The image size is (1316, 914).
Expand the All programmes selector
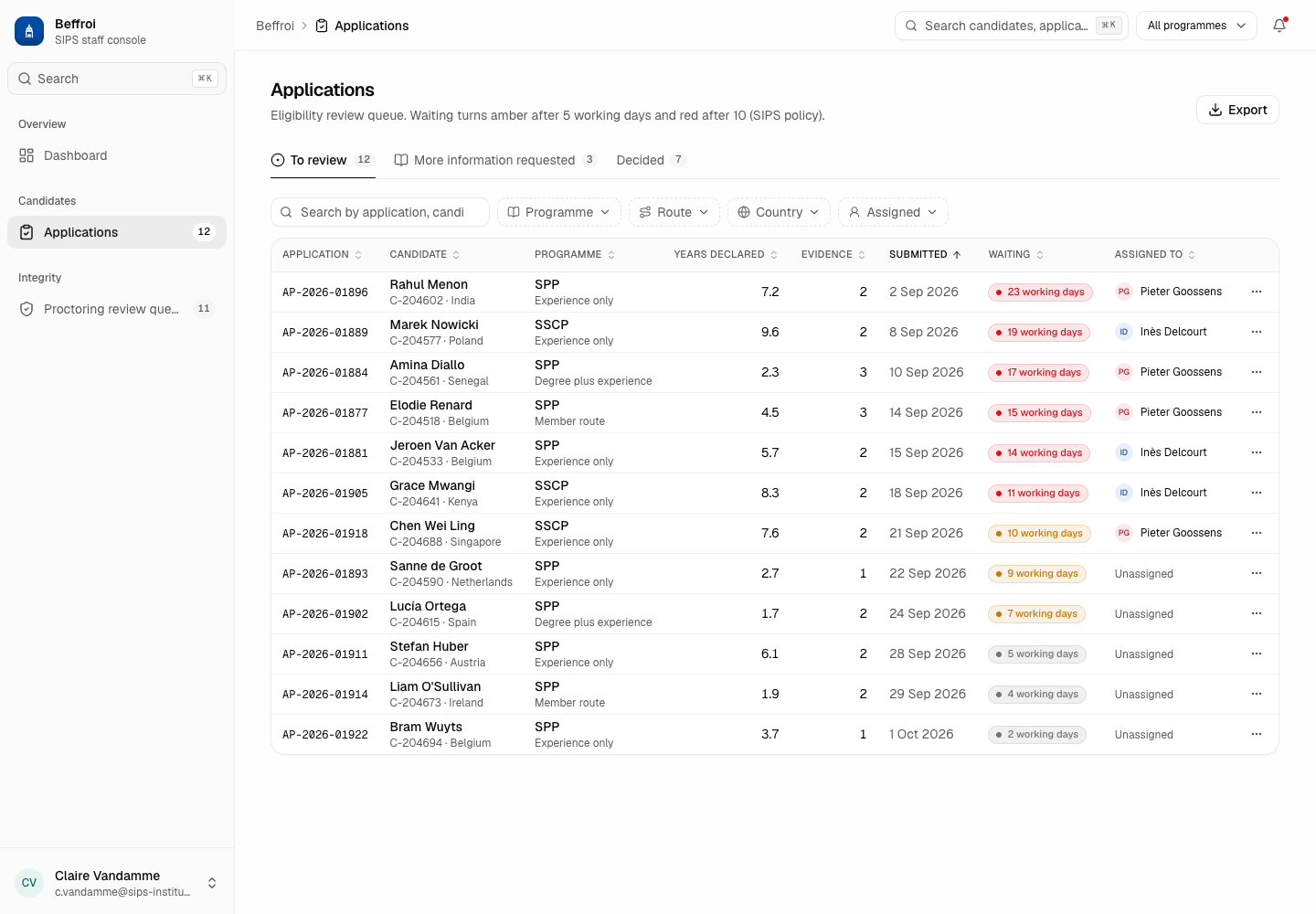pos(1196,26)
